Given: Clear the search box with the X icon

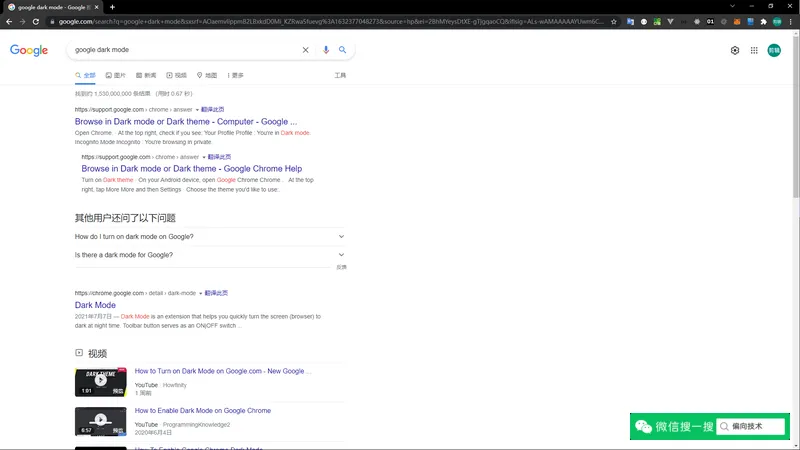Looking at the screenshot, I should (x=305, y=50).
